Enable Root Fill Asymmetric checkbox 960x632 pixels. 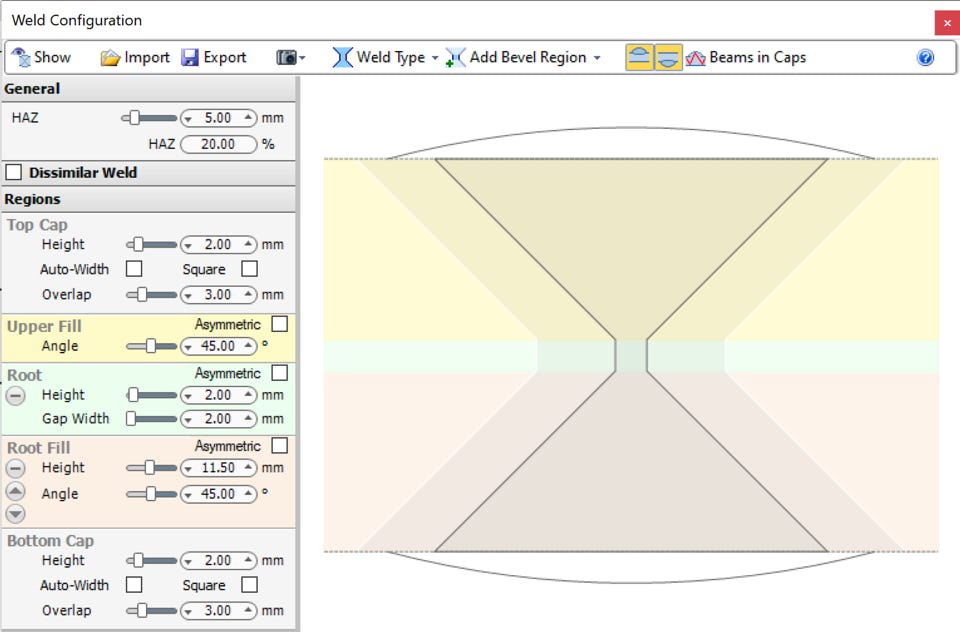point(279,445)
